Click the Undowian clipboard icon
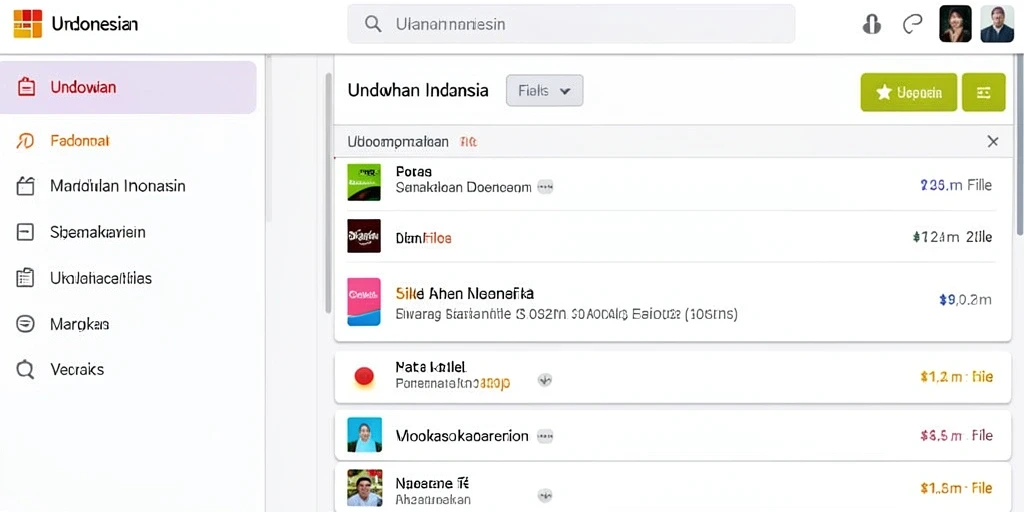The image size is (1024, 512). coord(26,88)
